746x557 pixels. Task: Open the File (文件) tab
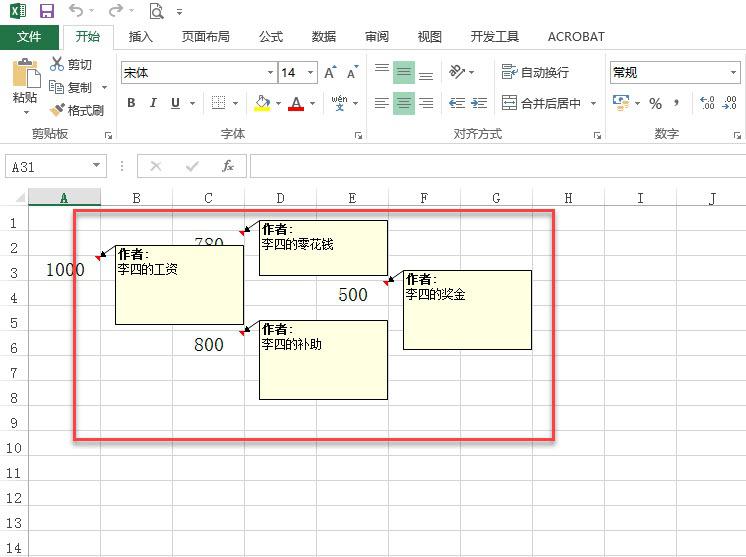[29, 37]
